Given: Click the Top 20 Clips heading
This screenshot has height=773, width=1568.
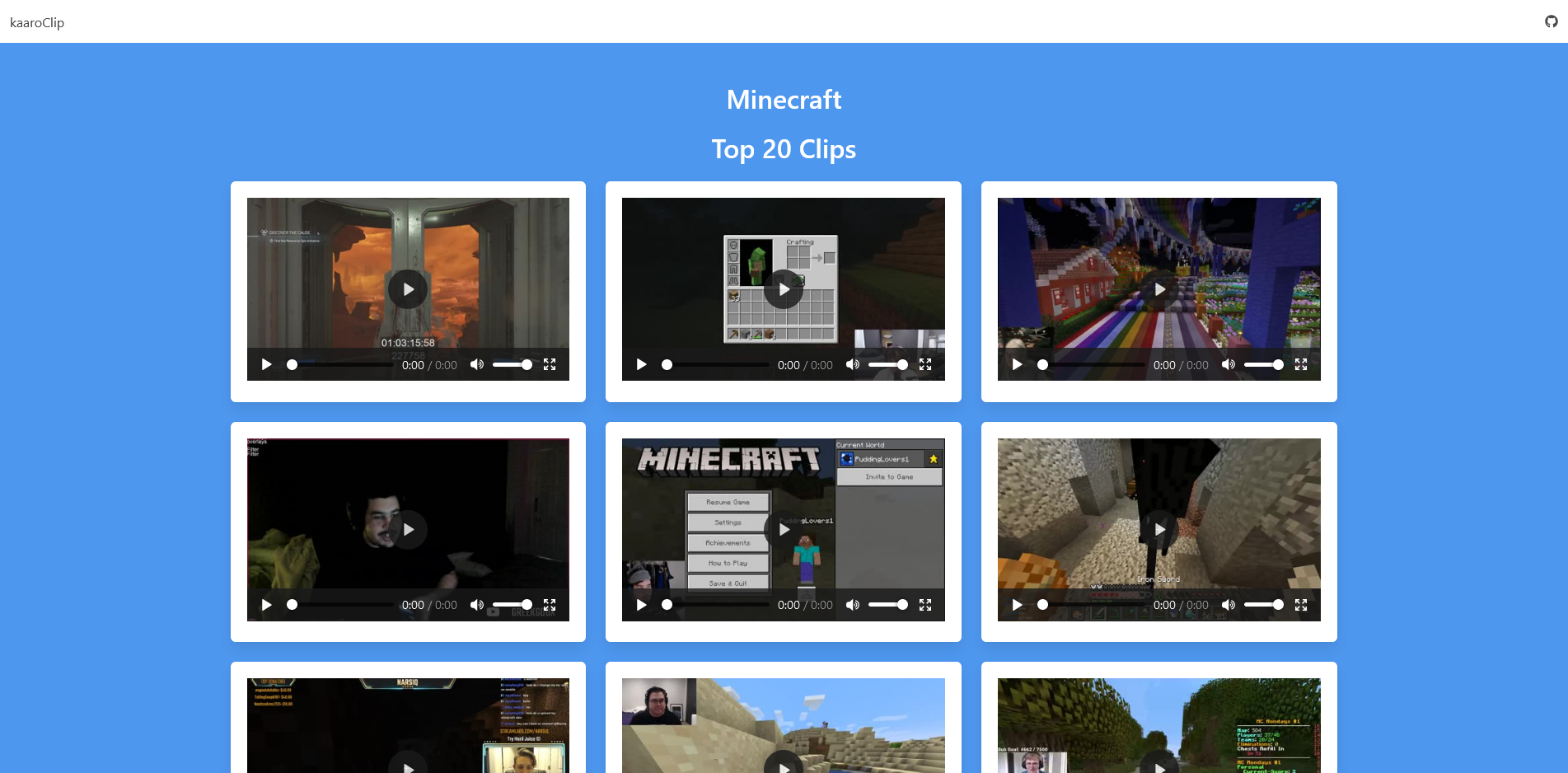Looking at the screenshot, I should (784, 149).
